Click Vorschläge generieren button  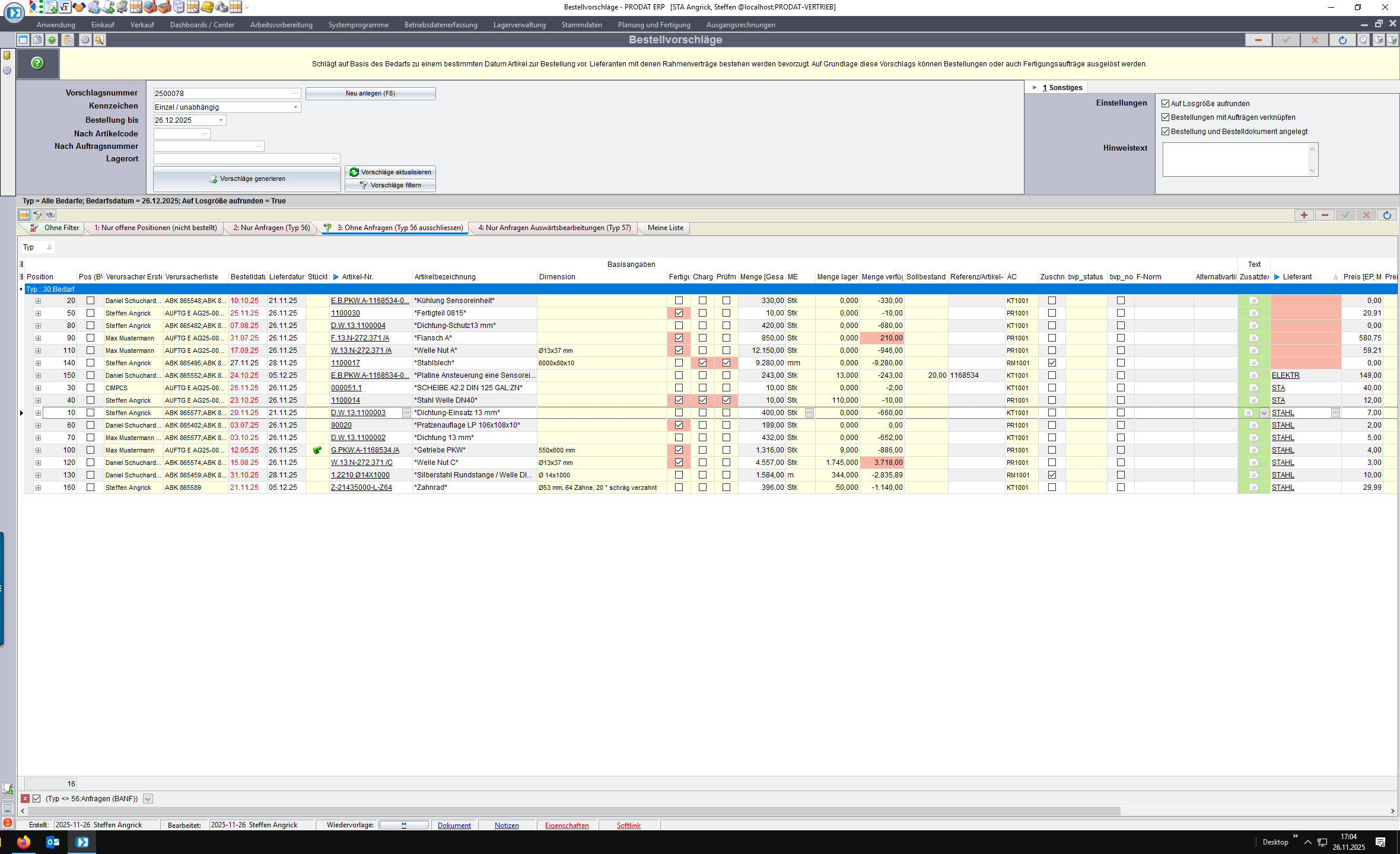point(247,179)
